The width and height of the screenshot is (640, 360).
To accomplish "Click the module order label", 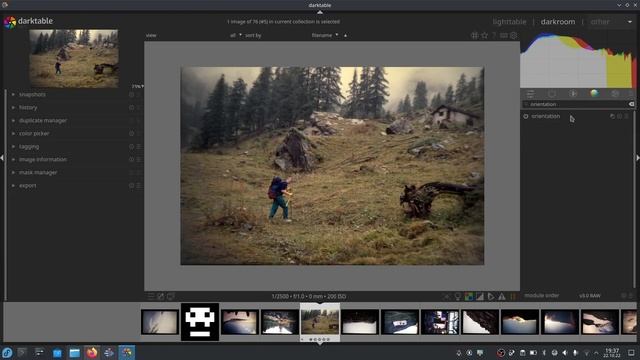I will click(542, 296).
